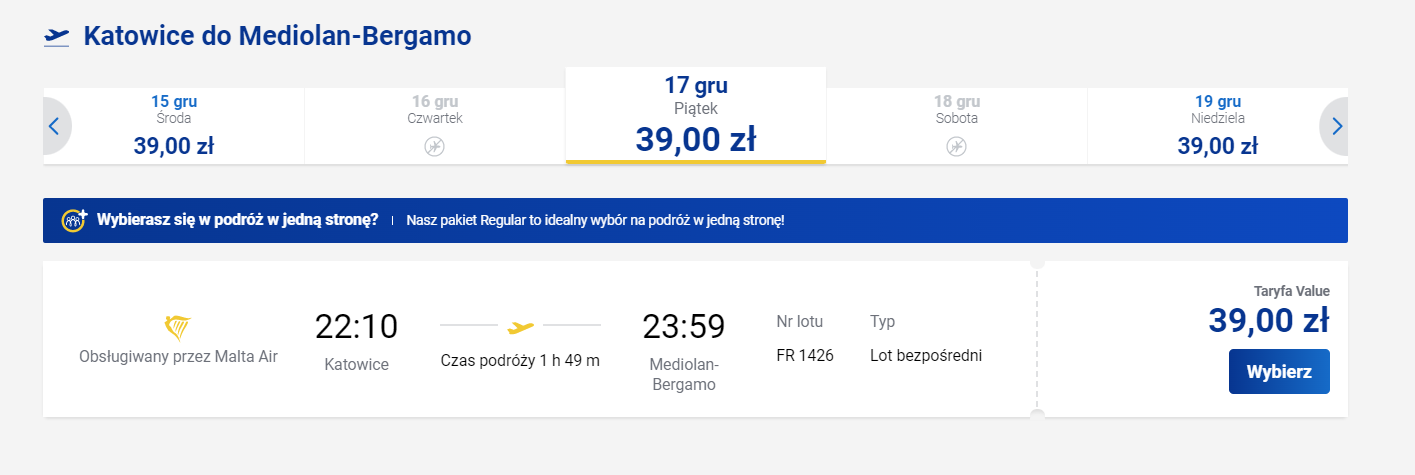Click the Ryanair harp logo
The width and height of the screenshot is (1415, 475).
point(178,327)
